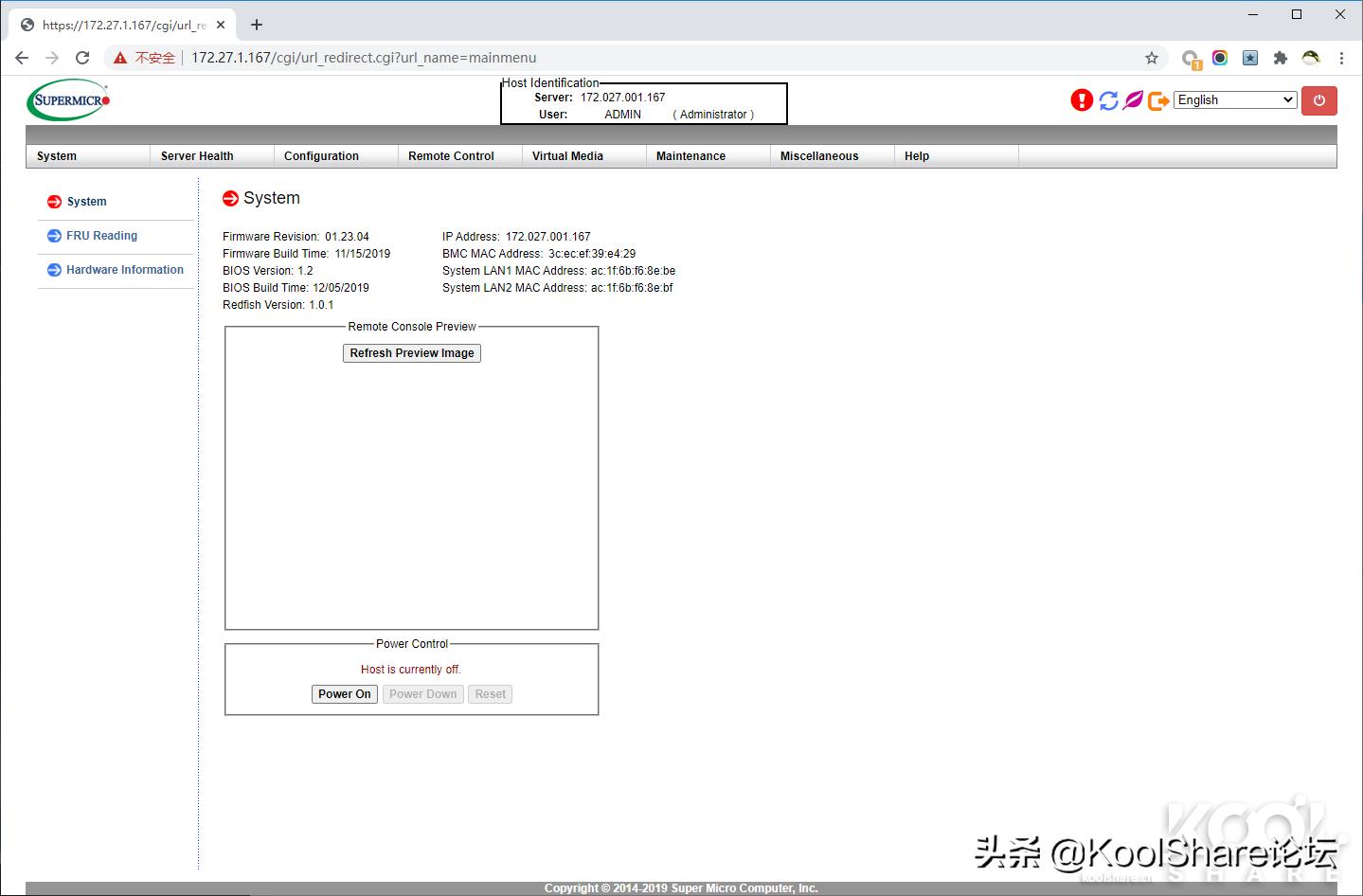Open the browser extensions puzzle icon

1281,58
